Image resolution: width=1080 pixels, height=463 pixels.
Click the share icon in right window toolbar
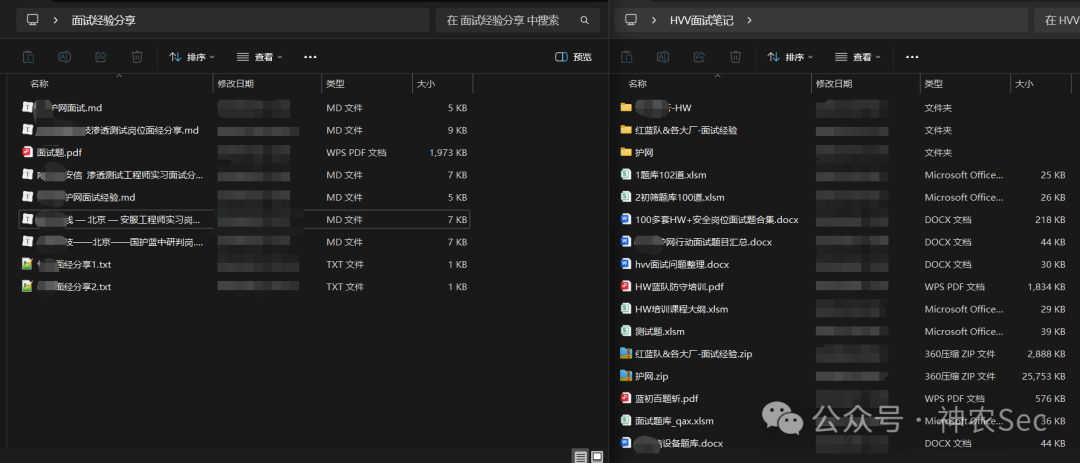[x=699, y=57]
